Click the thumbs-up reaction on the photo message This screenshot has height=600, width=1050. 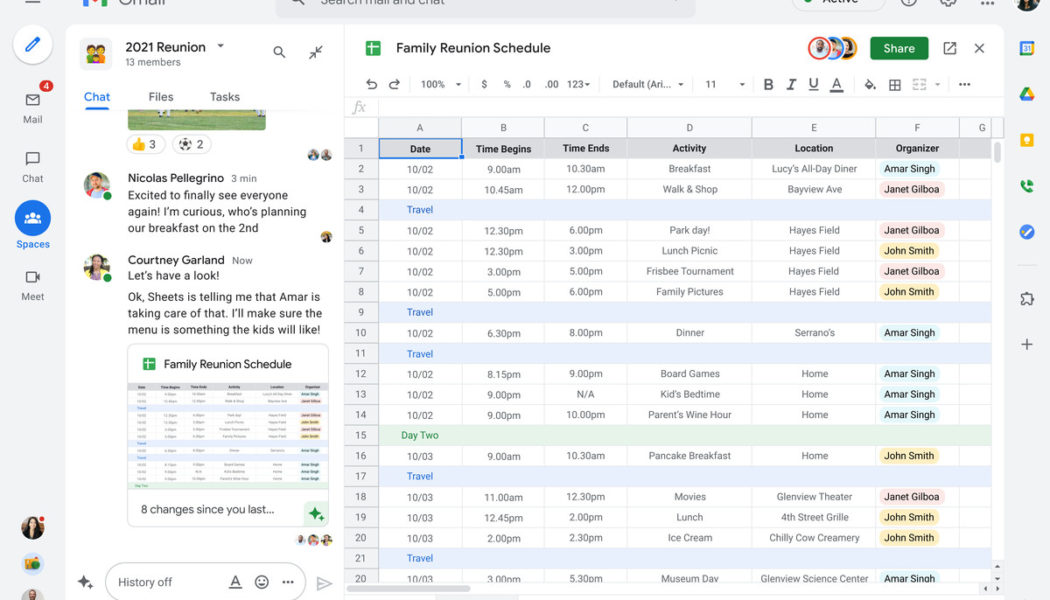(145, 143)
